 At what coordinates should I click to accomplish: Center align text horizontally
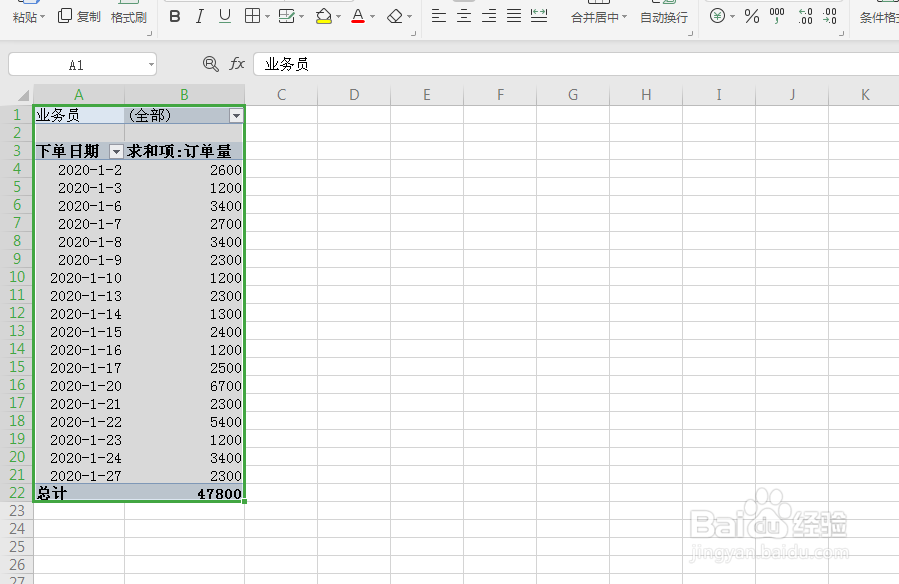[x=464, y=17]
